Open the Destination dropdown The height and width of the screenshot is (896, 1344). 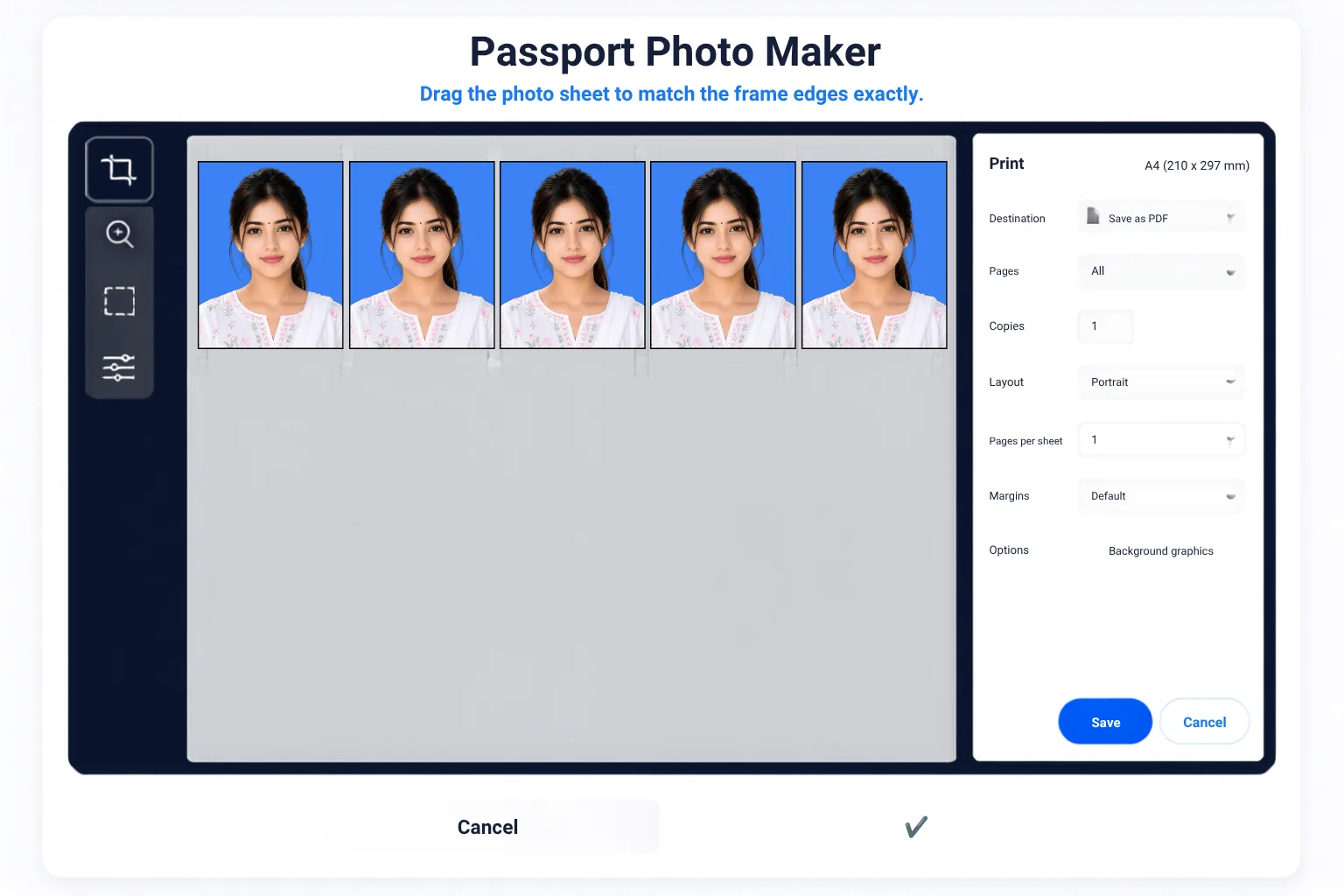pyautogui.click(x=1161, y=217)
